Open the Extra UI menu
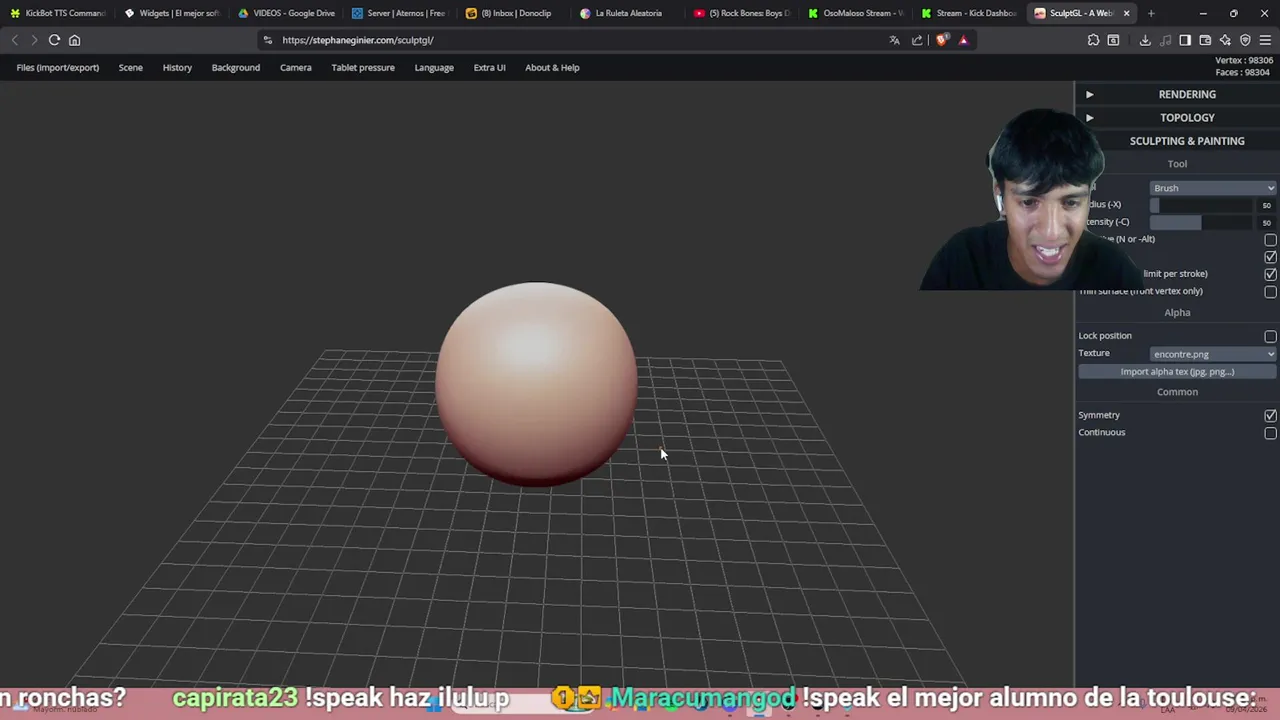 click(489, 68)
